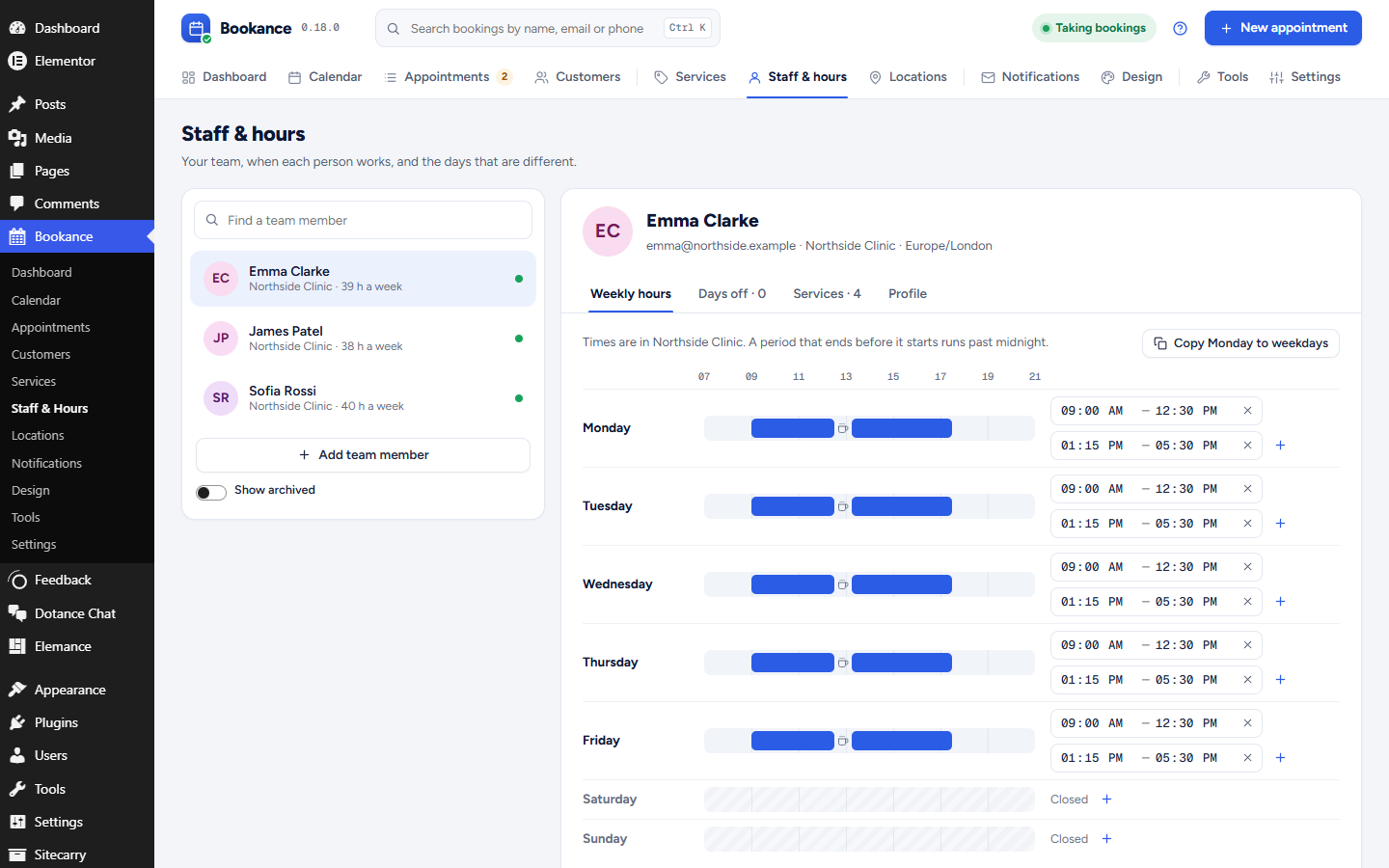
Task: Add another period to Thursday
Action: [1280, 680]
